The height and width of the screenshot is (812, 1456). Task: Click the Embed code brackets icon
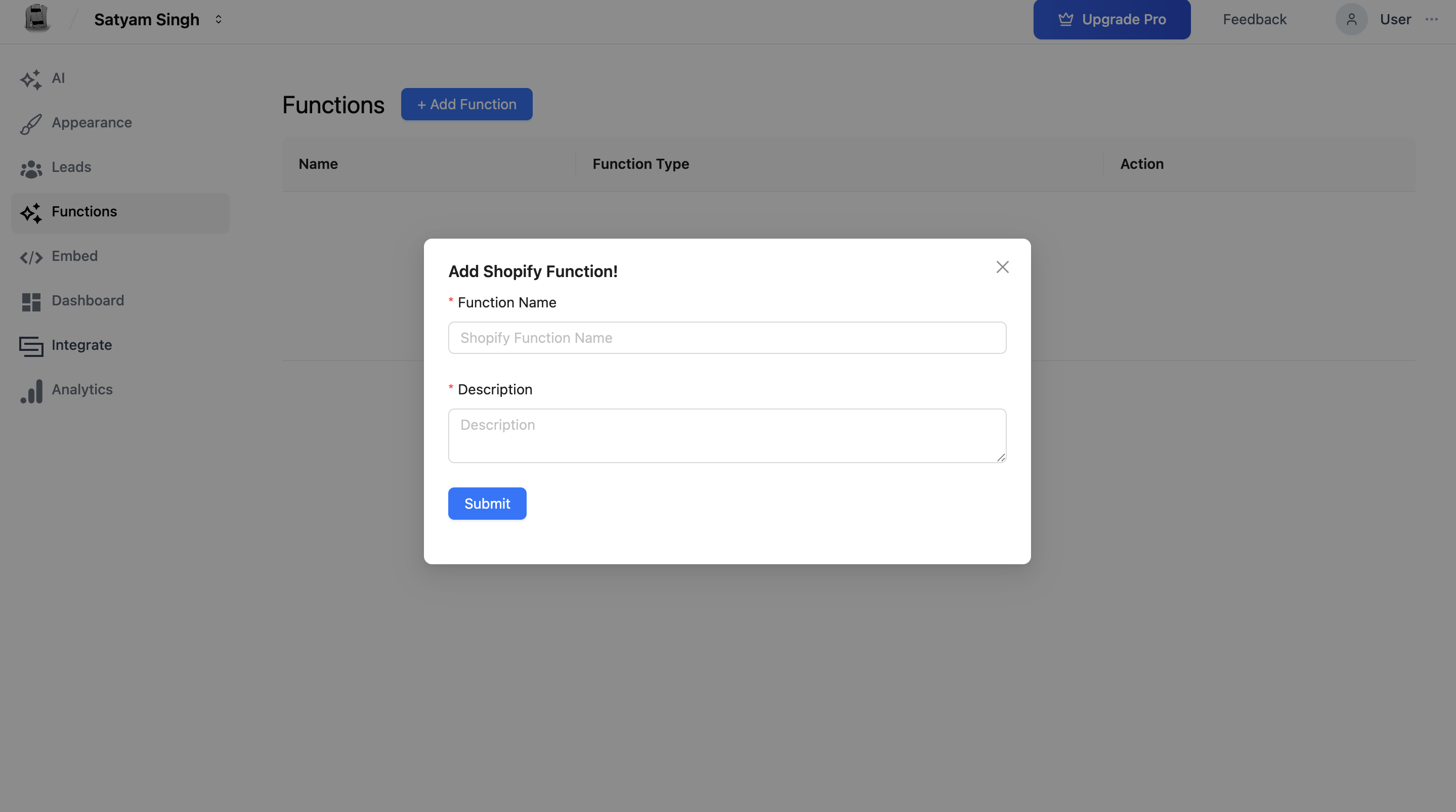tap(31, 258)
